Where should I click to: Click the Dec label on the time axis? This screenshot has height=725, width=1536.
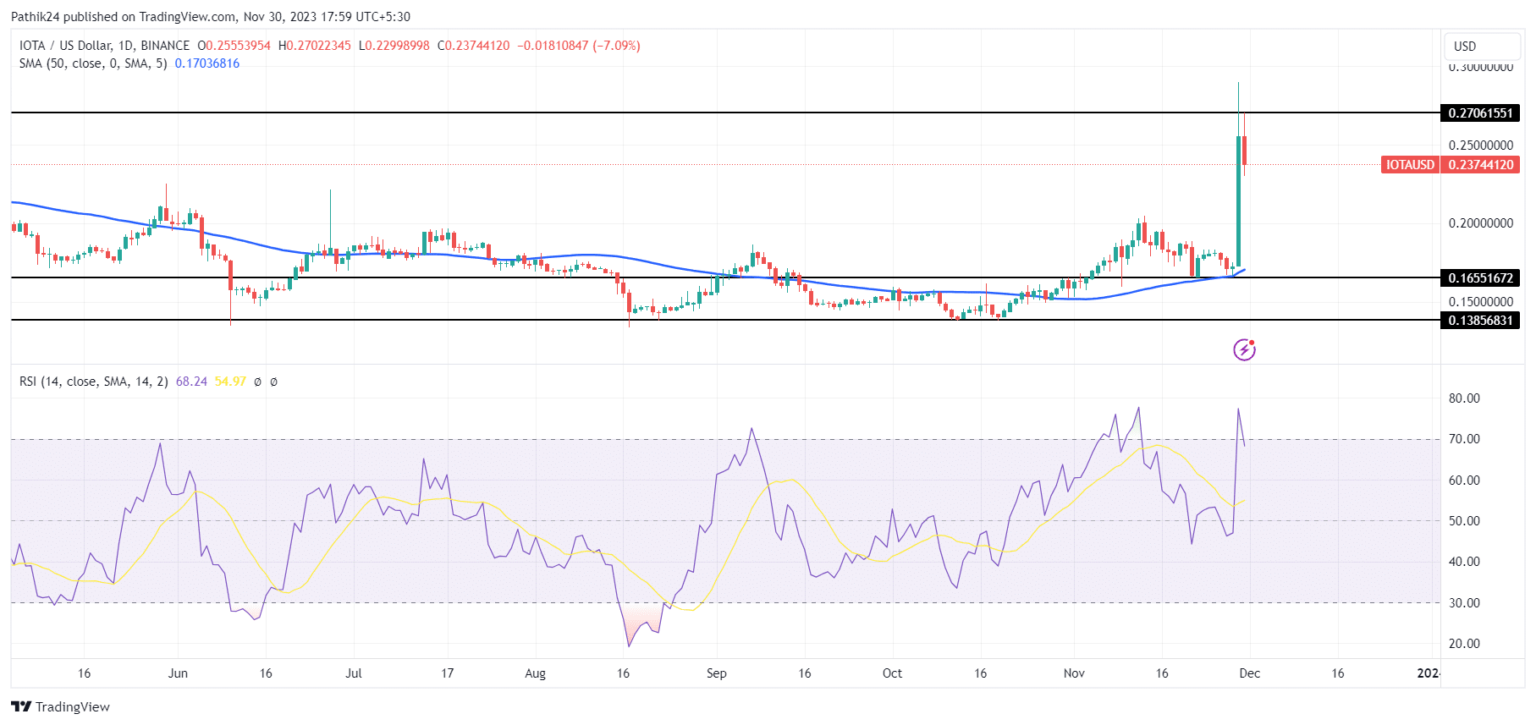point(1250,673)
